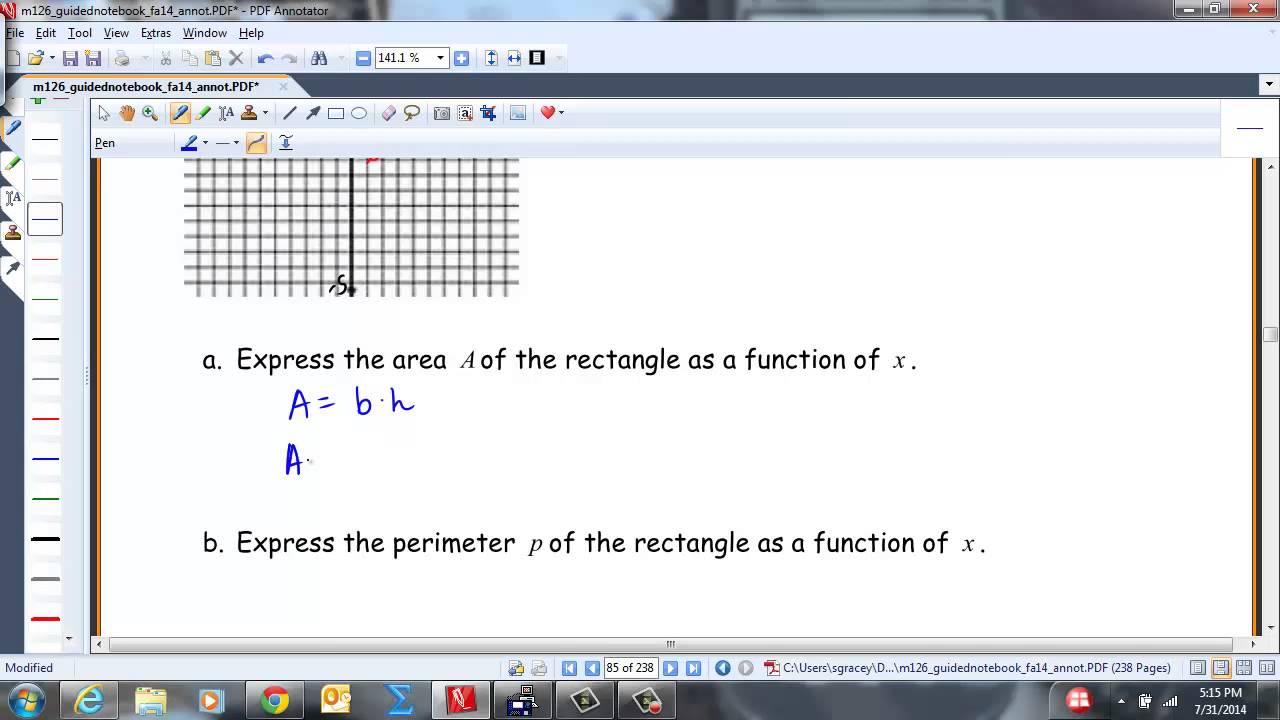This screenshot has height=720, width=1280.
Task: Click the Find binoculars icon
Action: (x=319, y=58)
